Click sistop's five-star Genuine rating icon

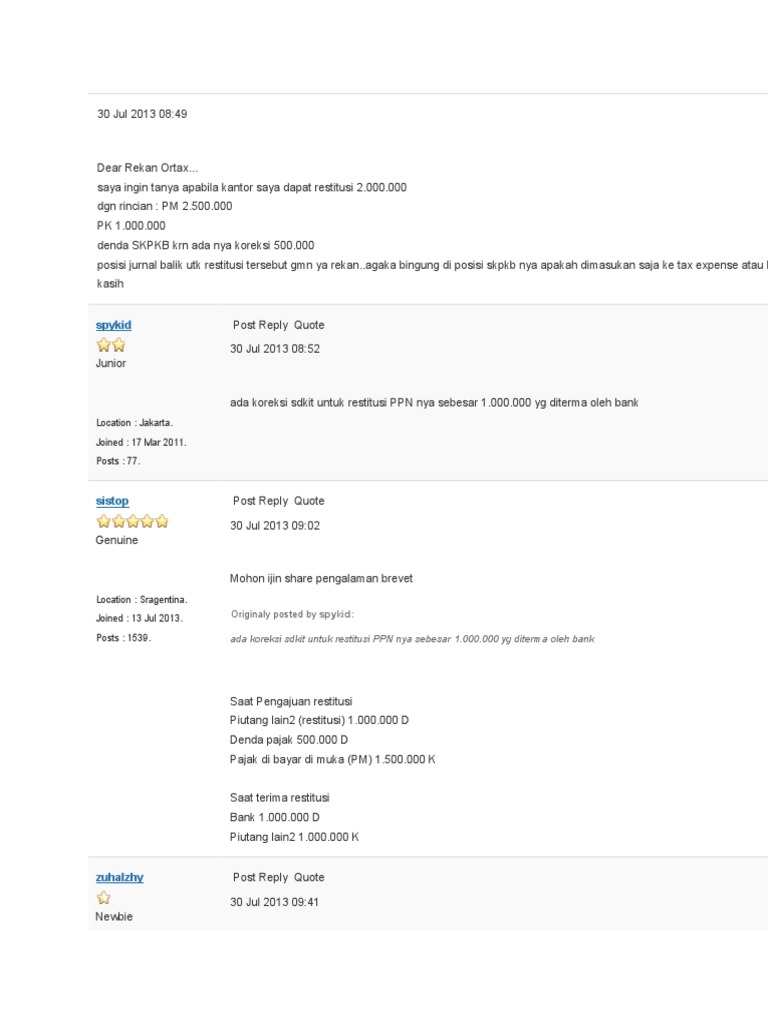[133, 521]
